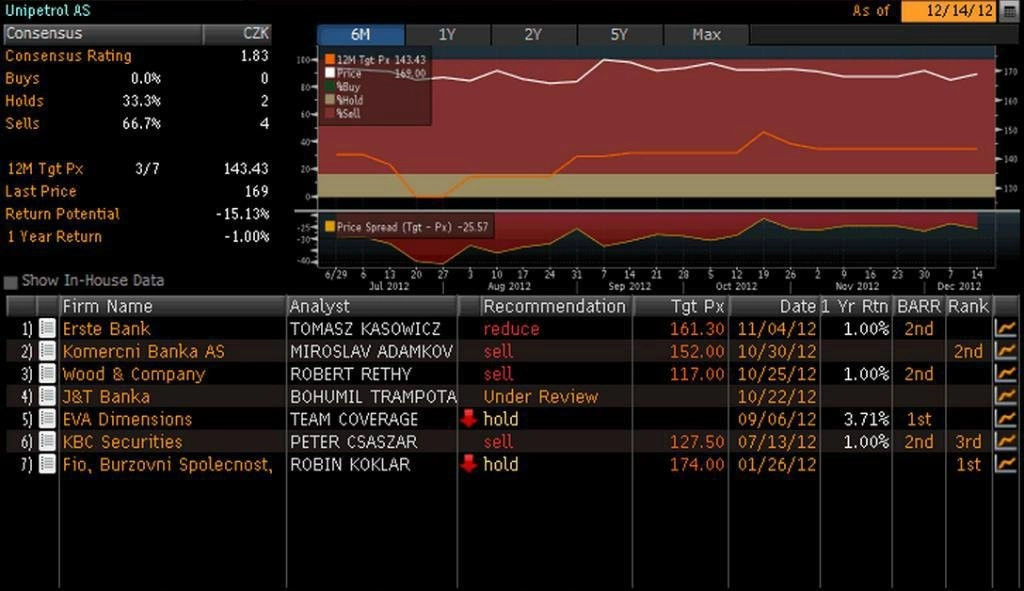This screenshot has height=591, width=1024.
Task: Open chart icon in KBC Securities row
Action: (1006, 441)
